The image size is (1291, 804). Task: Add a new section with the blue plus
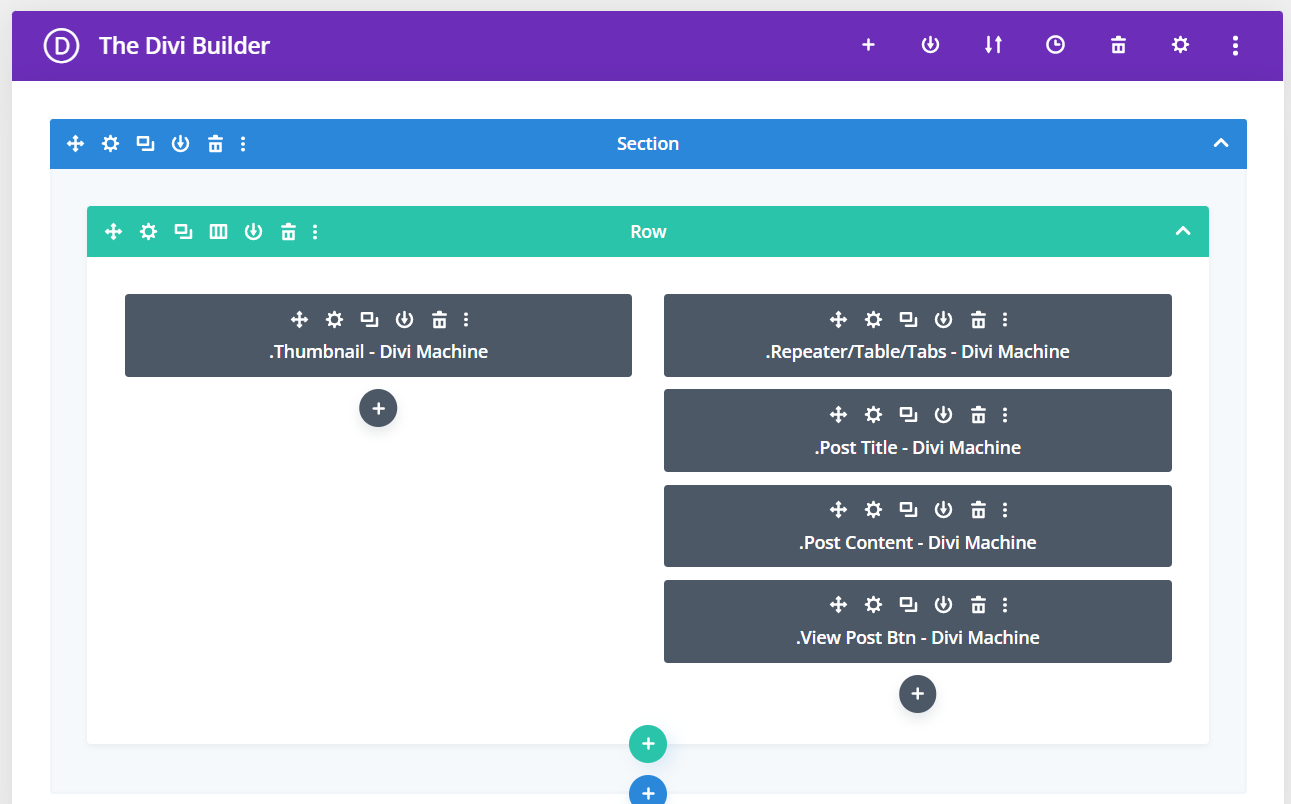(x=648, y=792)
